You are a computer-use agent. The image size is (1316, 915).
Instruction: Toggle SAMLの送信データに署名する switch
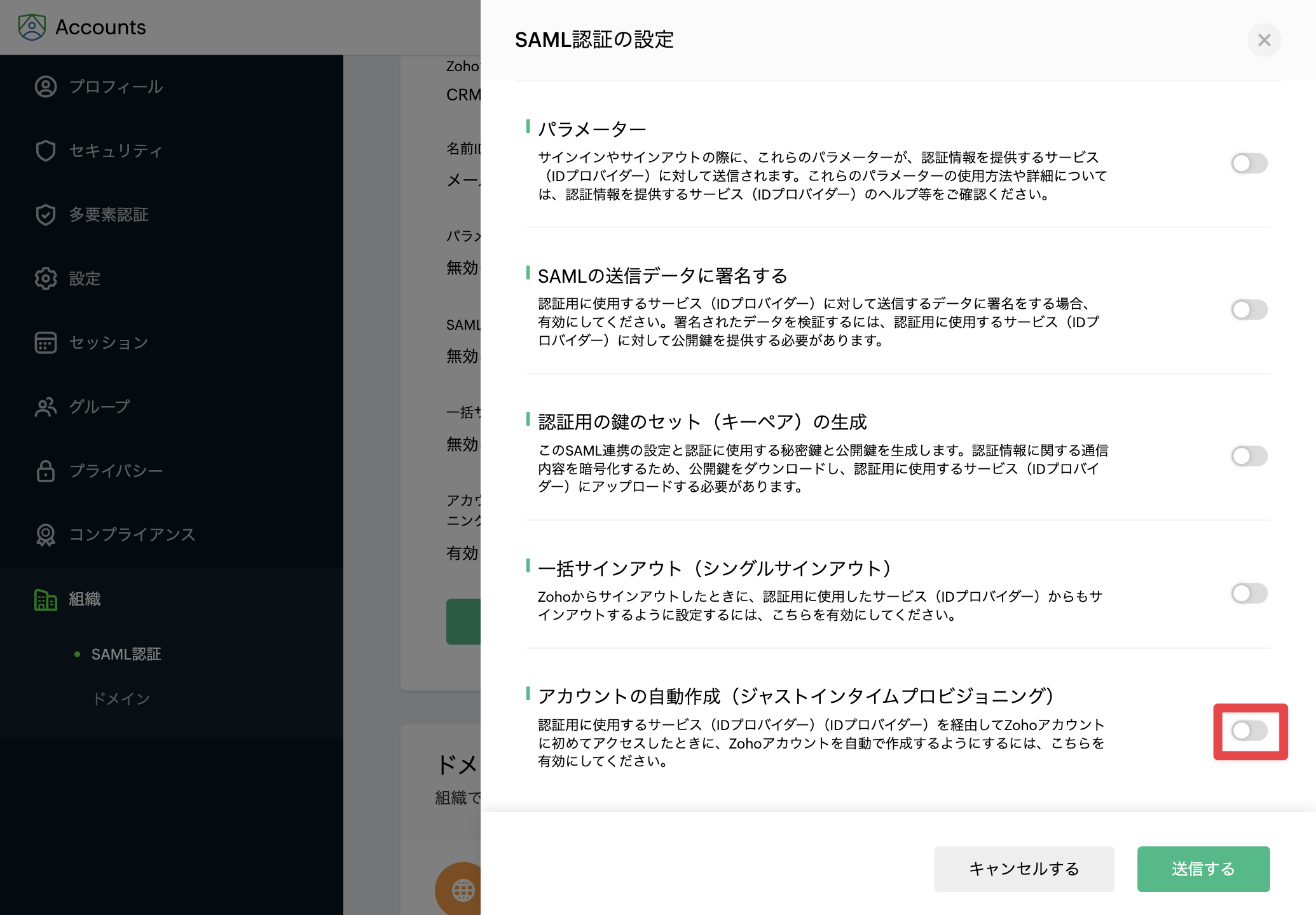[1249, 310]
